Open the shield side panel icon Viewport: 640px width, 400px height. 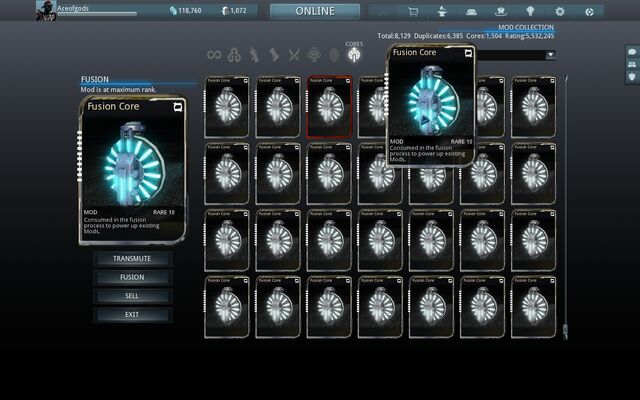pyautogui.click(x=632, y=77)
